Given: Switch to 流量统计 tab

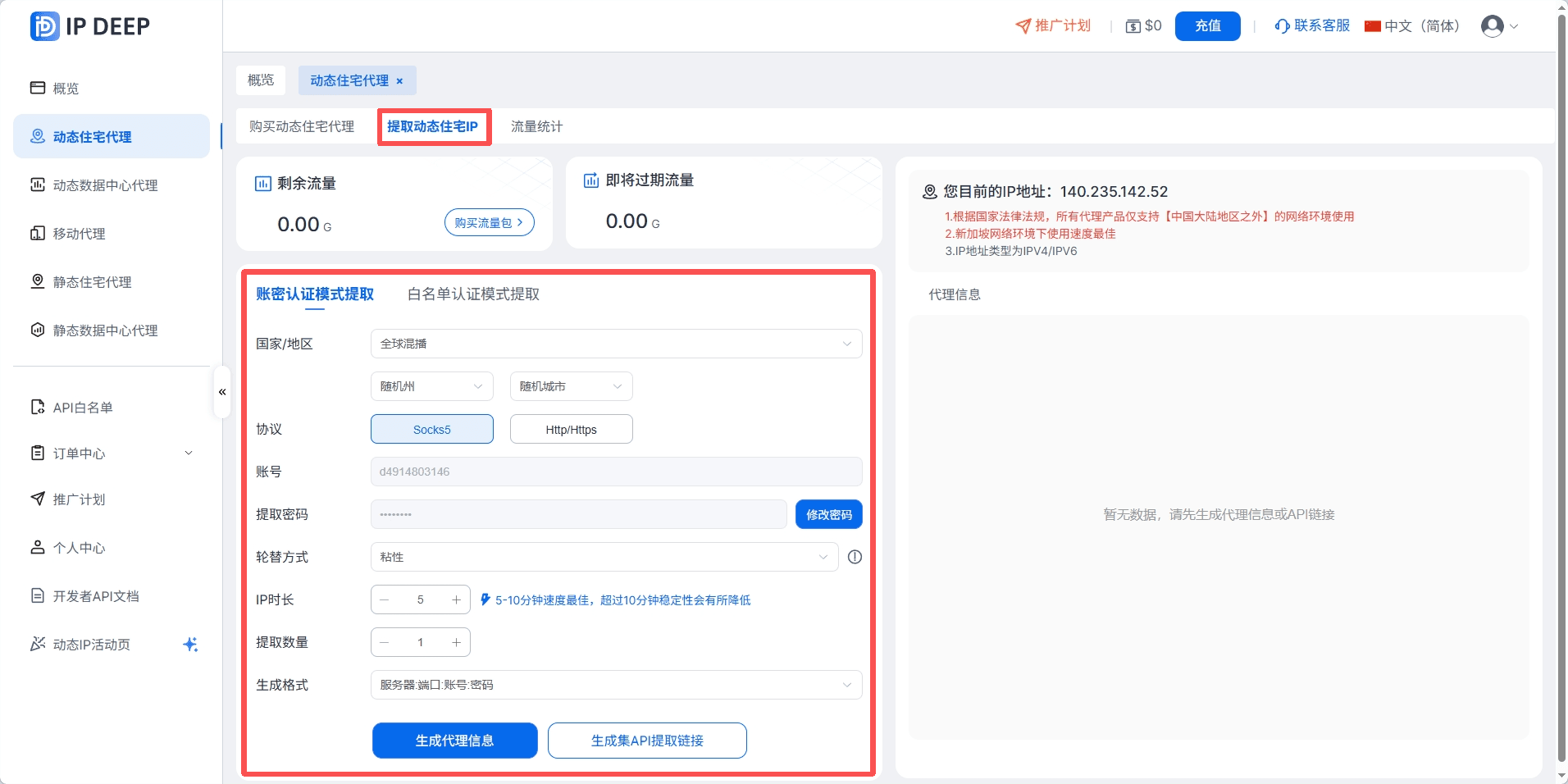Looking at the screenshot, I should [536, 126].
